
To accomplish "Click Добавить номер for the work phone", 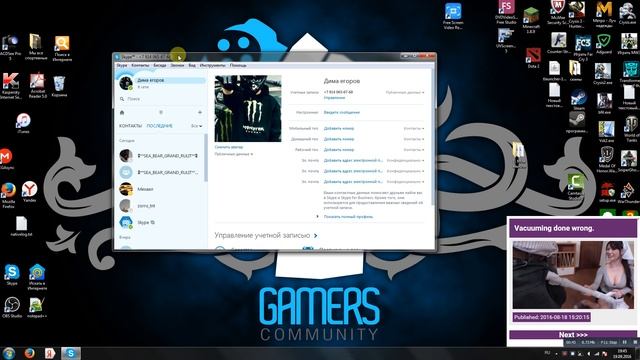I will 339,150.
